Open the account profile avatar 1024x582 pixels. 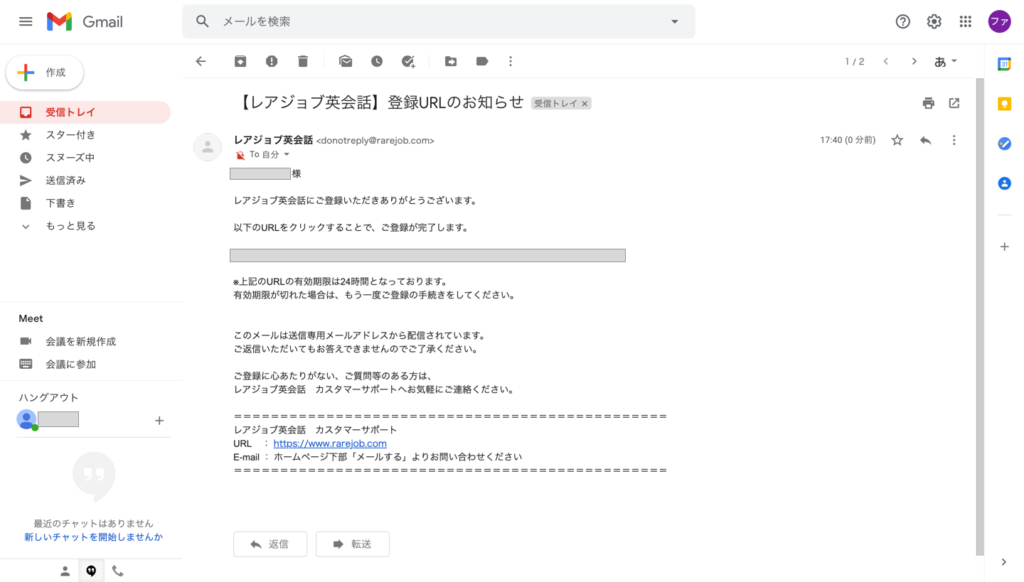pyautogui.click(x=999, y=22)
